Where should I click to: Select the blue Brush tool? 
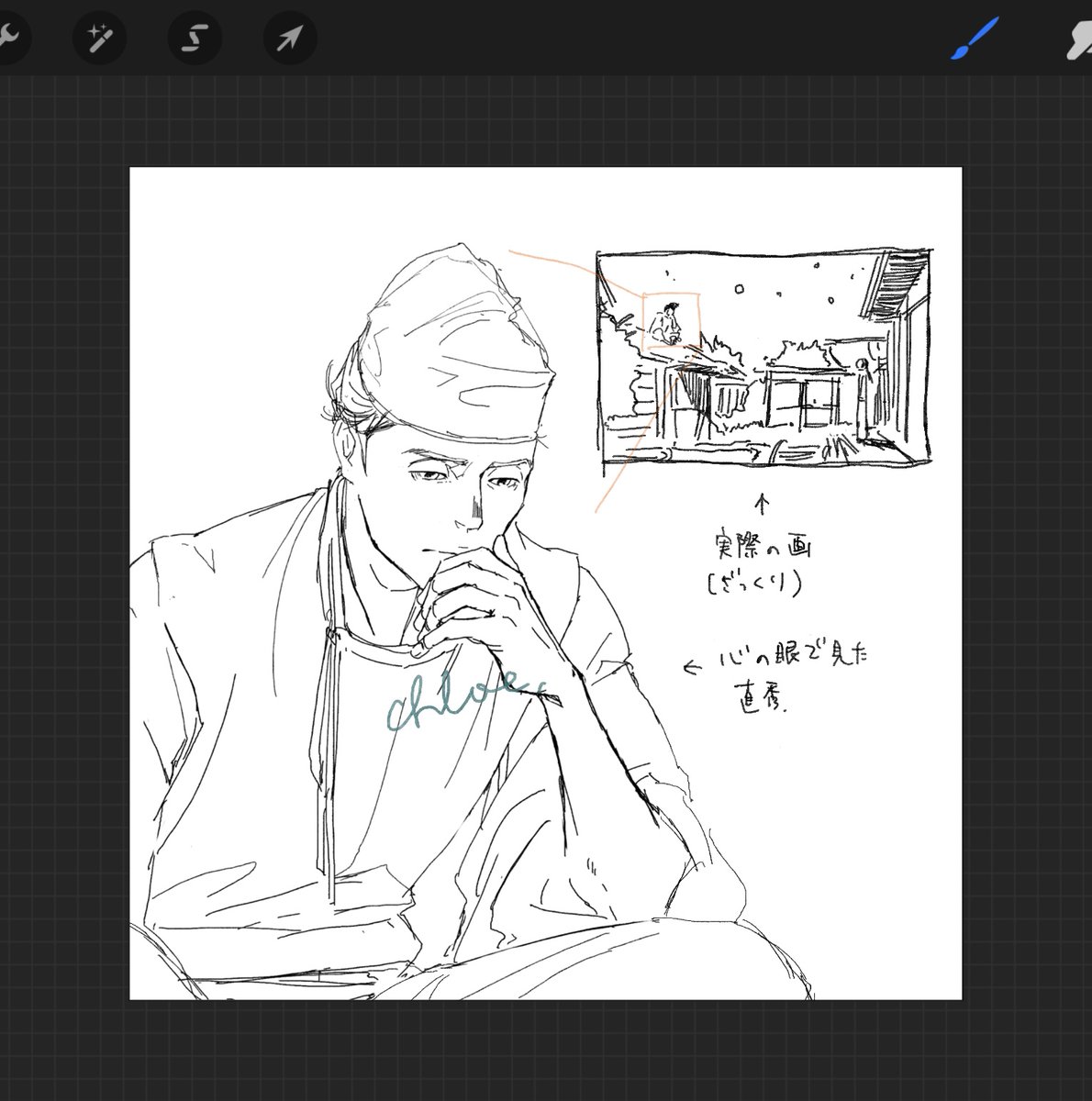click(974, 38)
